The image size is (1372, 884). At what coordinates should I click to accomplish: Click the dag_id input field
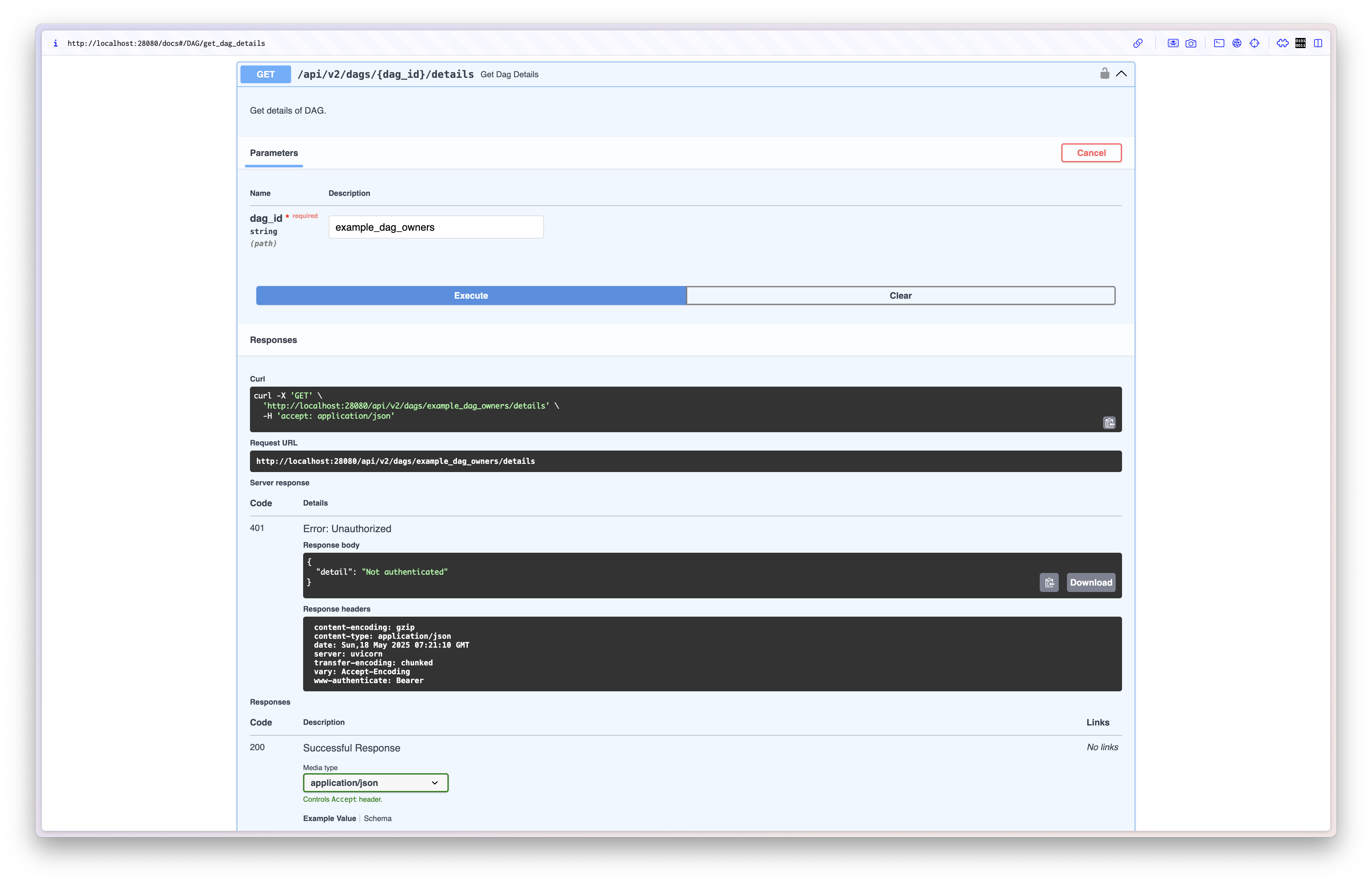(x=436, y=227)
